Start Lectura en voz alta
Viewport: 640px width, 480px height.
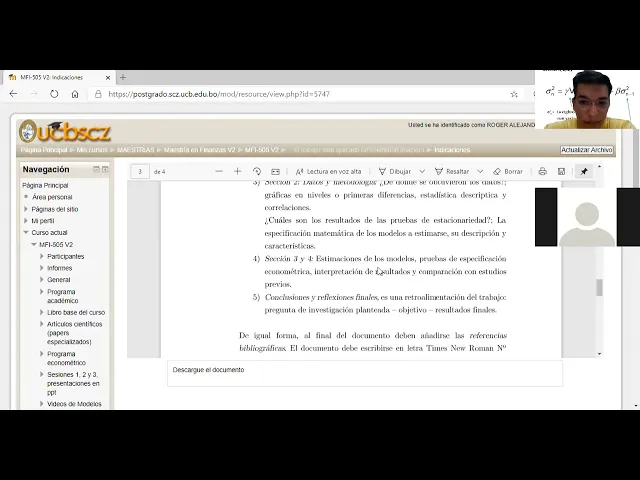tap(329, 171)
